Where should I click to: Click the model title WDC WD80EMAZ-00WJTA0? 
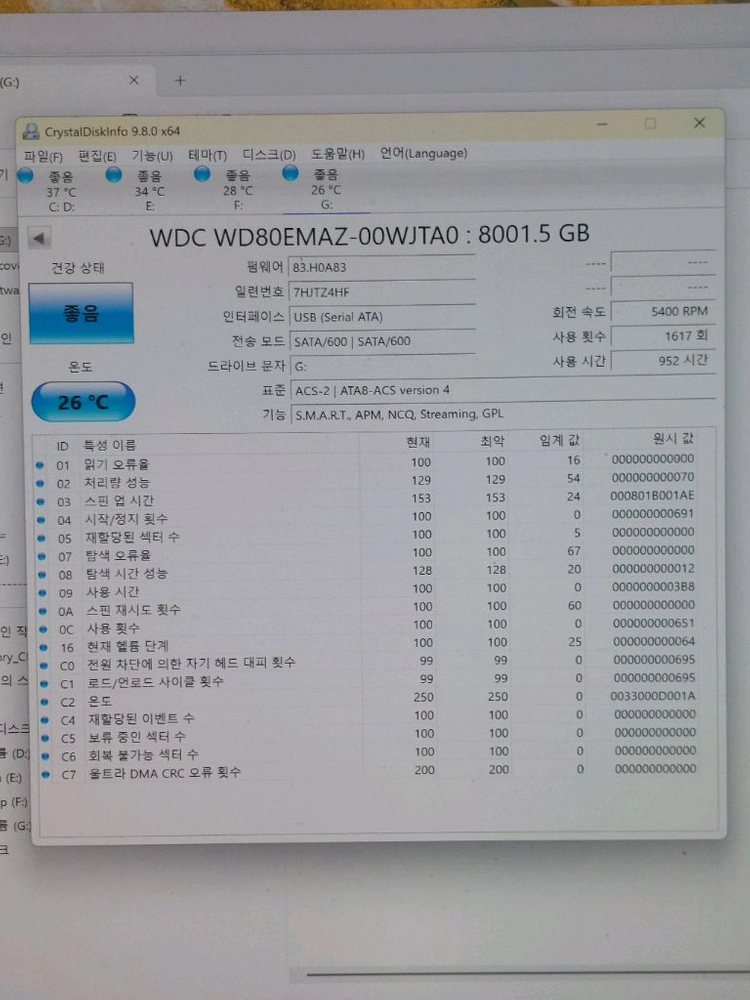point(304,237)
